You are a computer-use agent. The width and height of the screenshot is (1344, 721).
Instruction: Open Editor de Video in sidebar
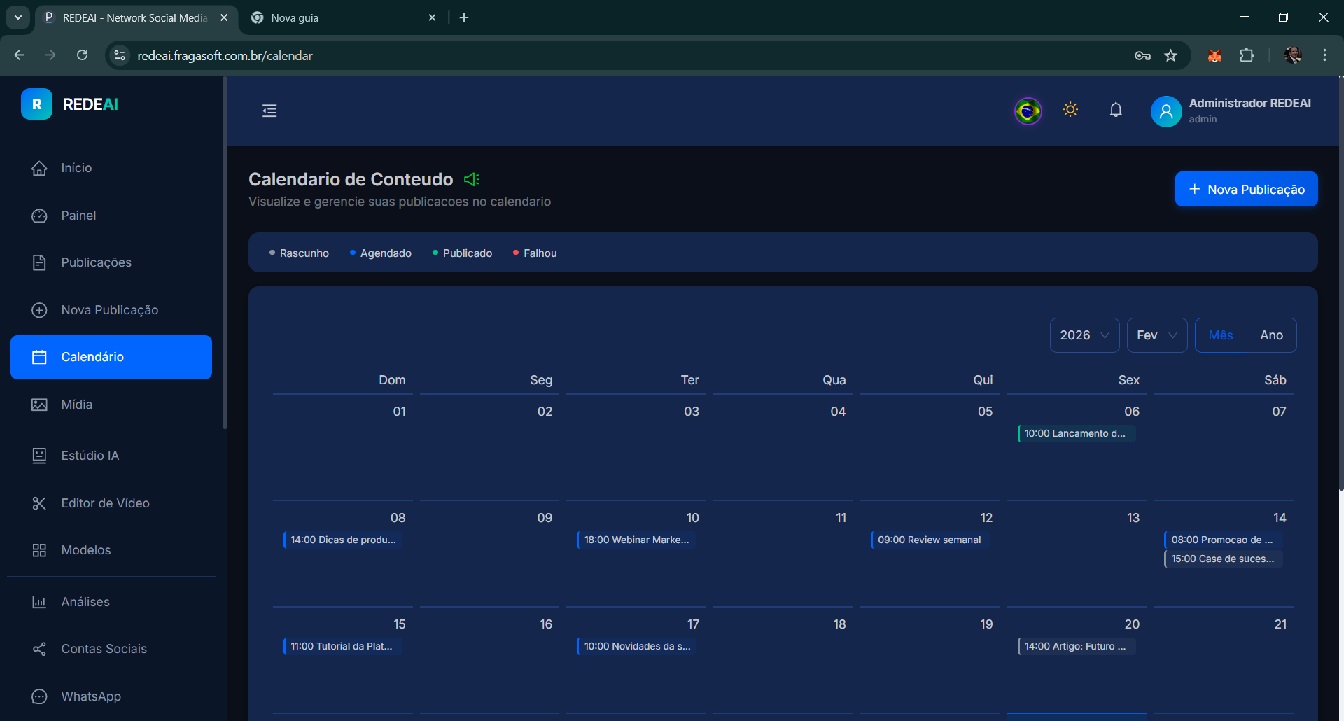coord(105,503)
